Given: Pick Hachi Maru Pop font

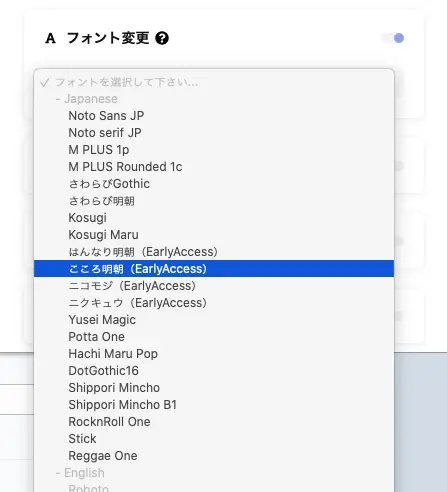Looking at the screenshot, I should coord(214,354).
